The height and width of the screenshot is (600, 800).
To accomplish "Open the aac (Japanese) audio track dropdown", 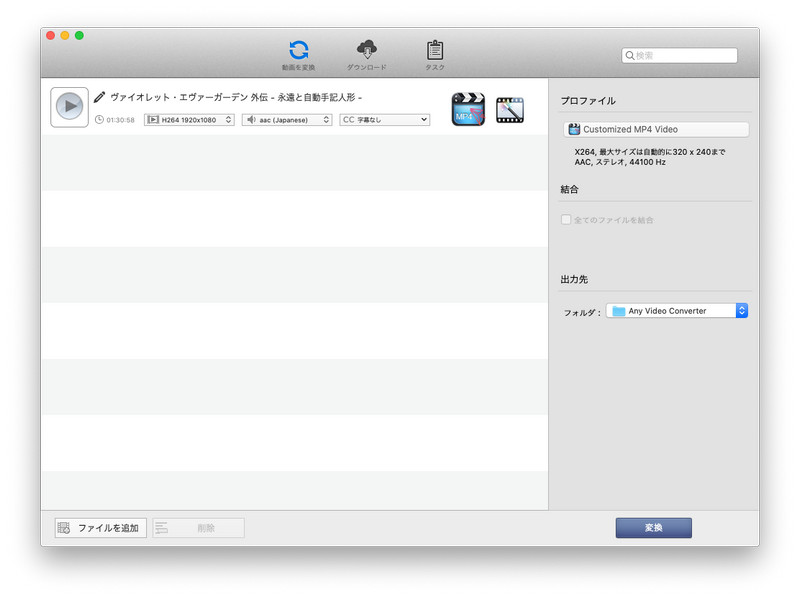I will point(288,120).
